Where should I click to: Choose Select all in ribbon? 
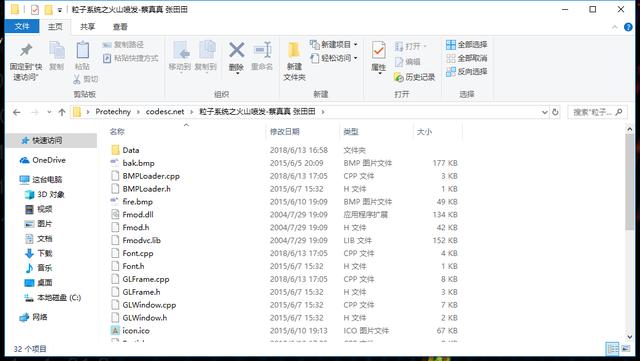[467, 45]
